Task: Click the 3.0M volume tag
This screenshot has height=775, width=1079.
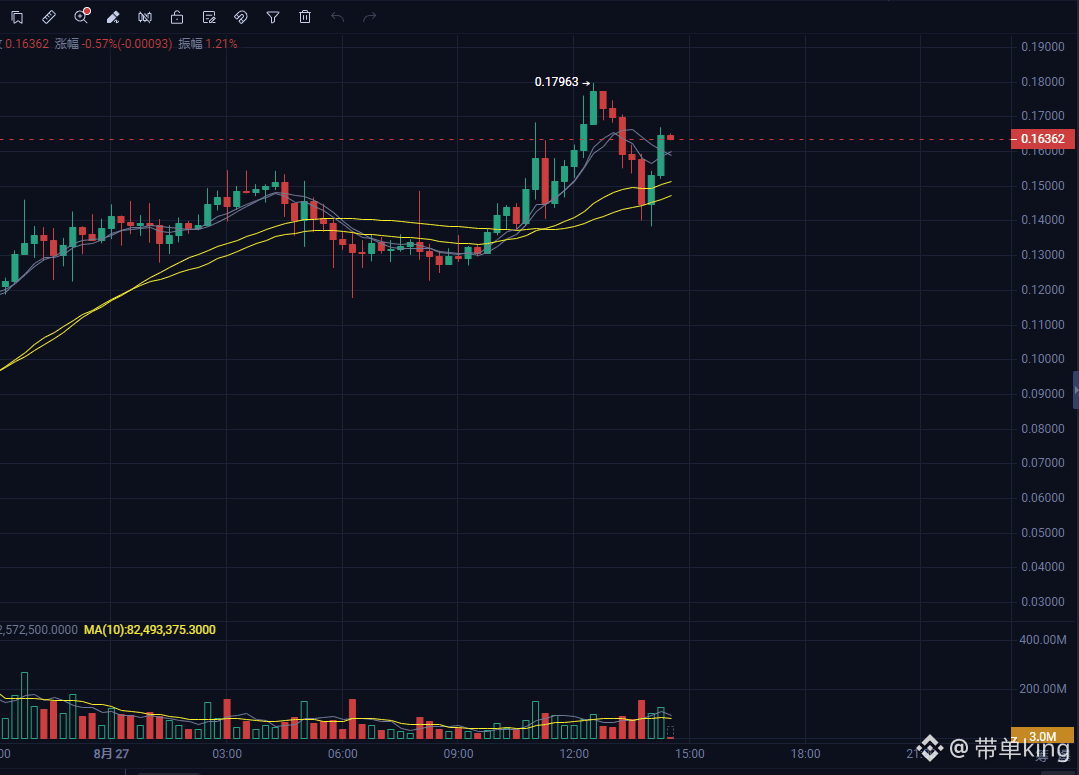Action: tap(1043, 736)
